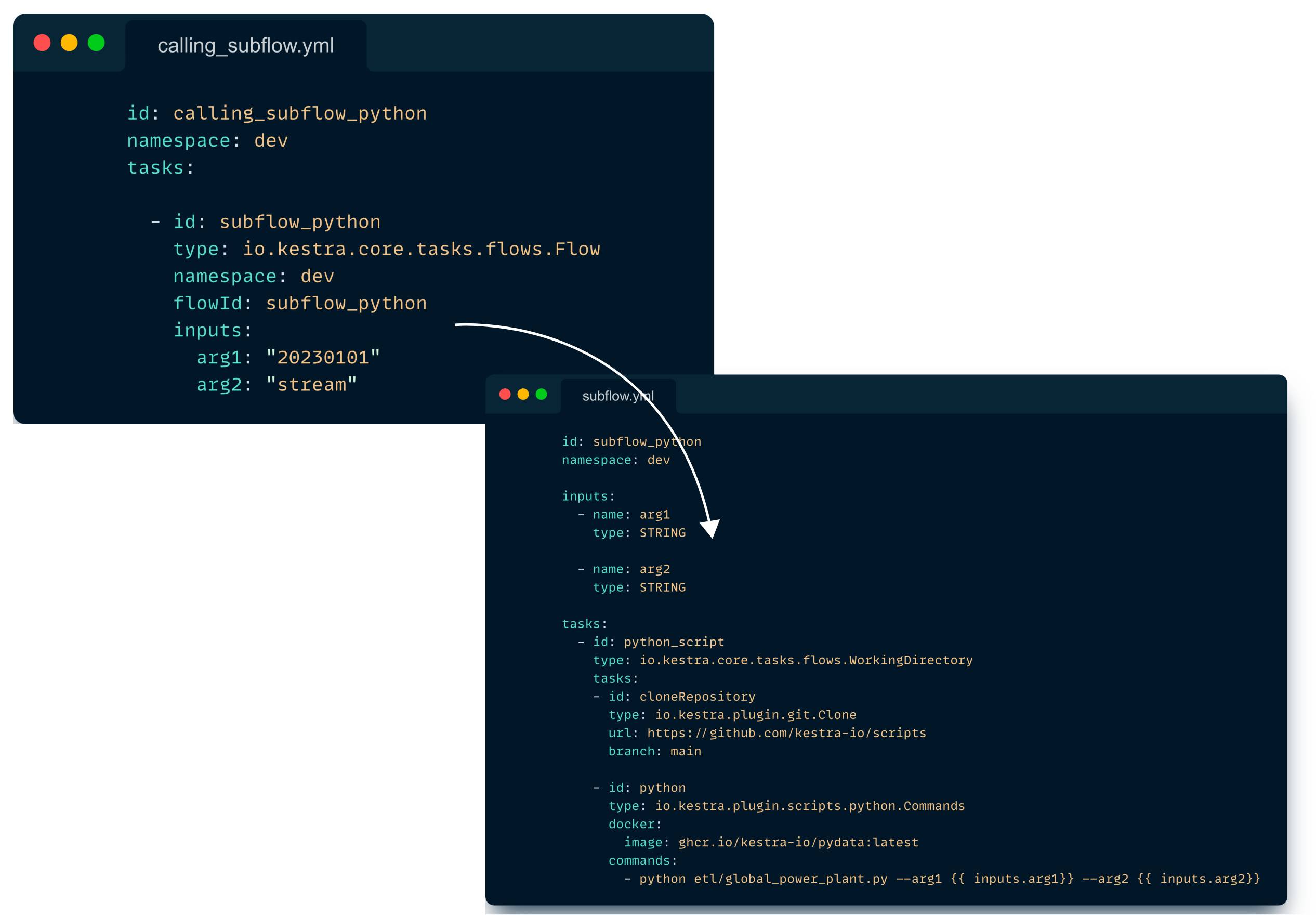Click green maximize dot in subflow.yml window
The image size is (1316, 915).
tap(541, 395)
